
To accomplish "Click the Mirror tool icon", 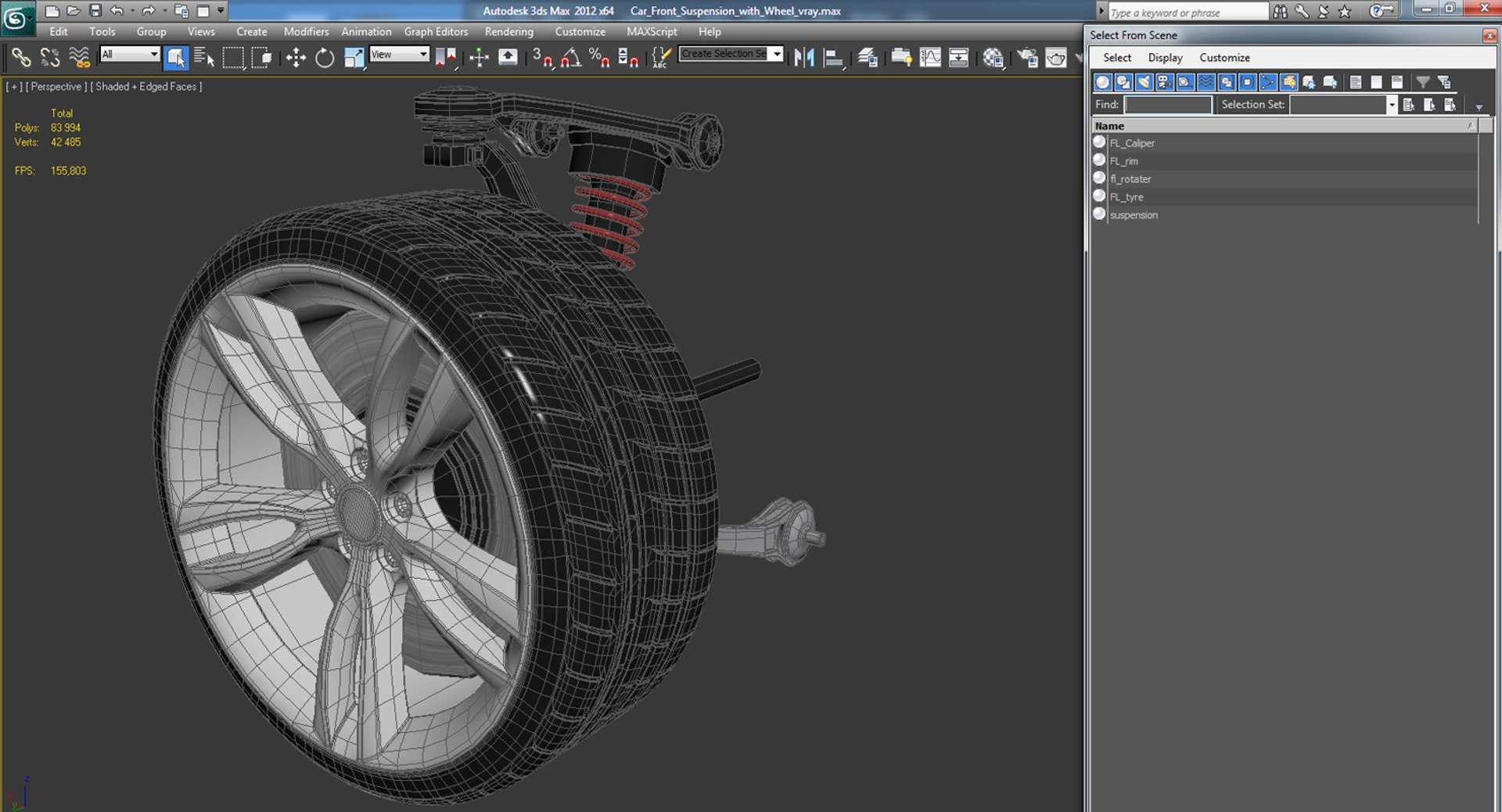I will tap(804, 57).
